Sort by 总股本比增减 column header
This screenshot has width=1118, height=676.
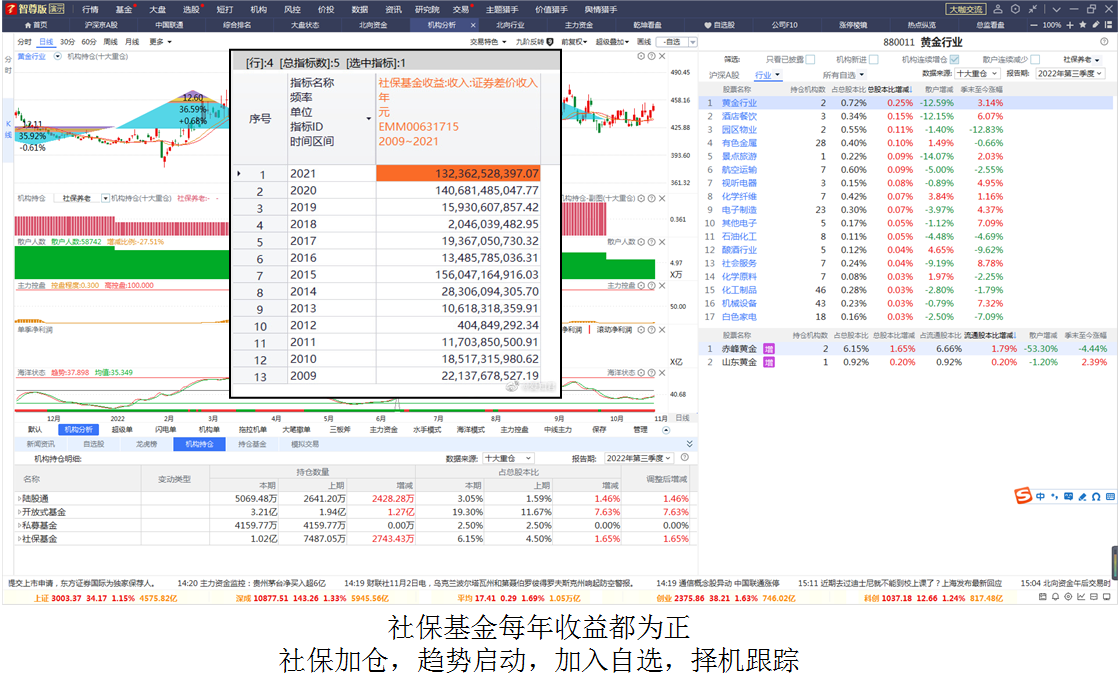[890, 90]
